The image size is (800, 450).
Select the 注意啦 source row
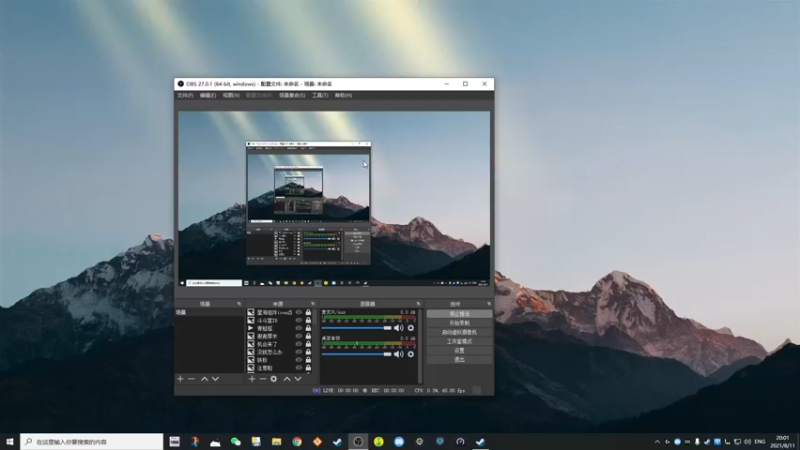tap(279, 368)
